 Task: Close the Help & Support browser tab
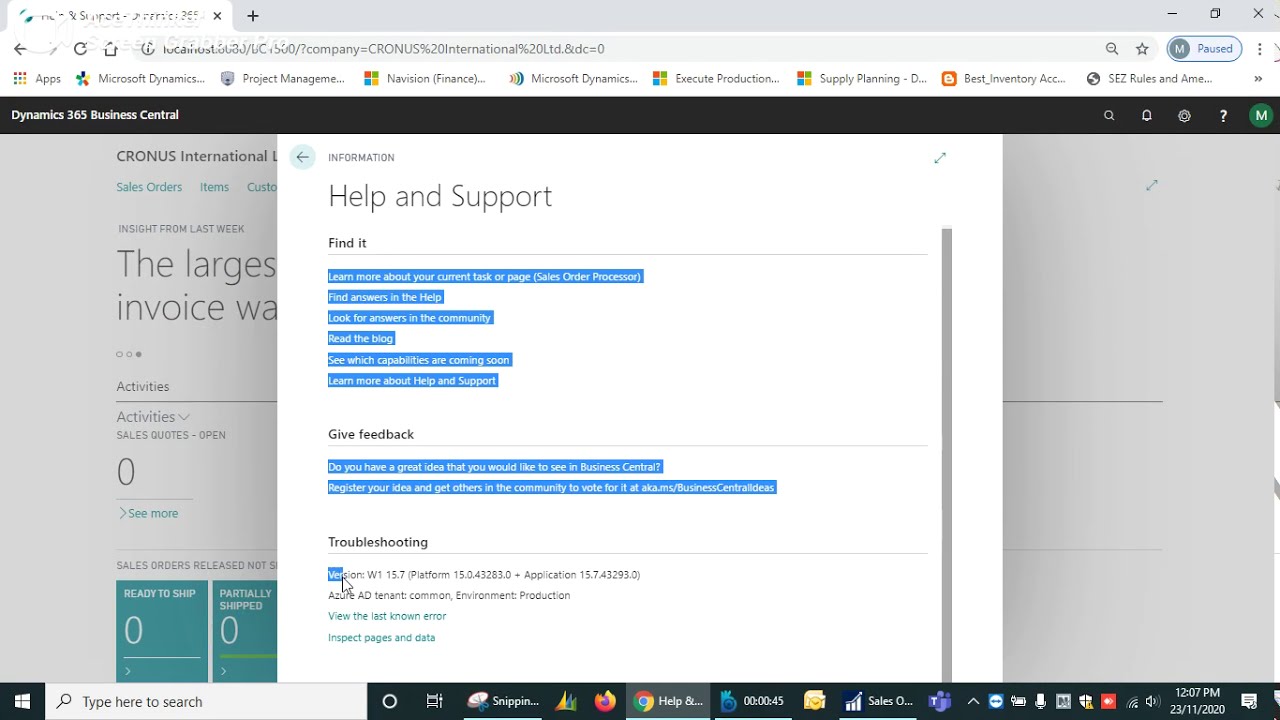click(217, 16)
